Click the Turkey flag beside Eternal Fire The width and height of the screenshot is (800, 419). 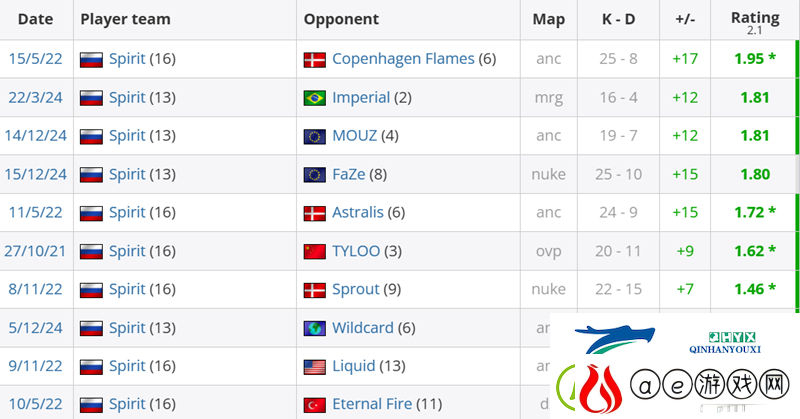point(314,405)
